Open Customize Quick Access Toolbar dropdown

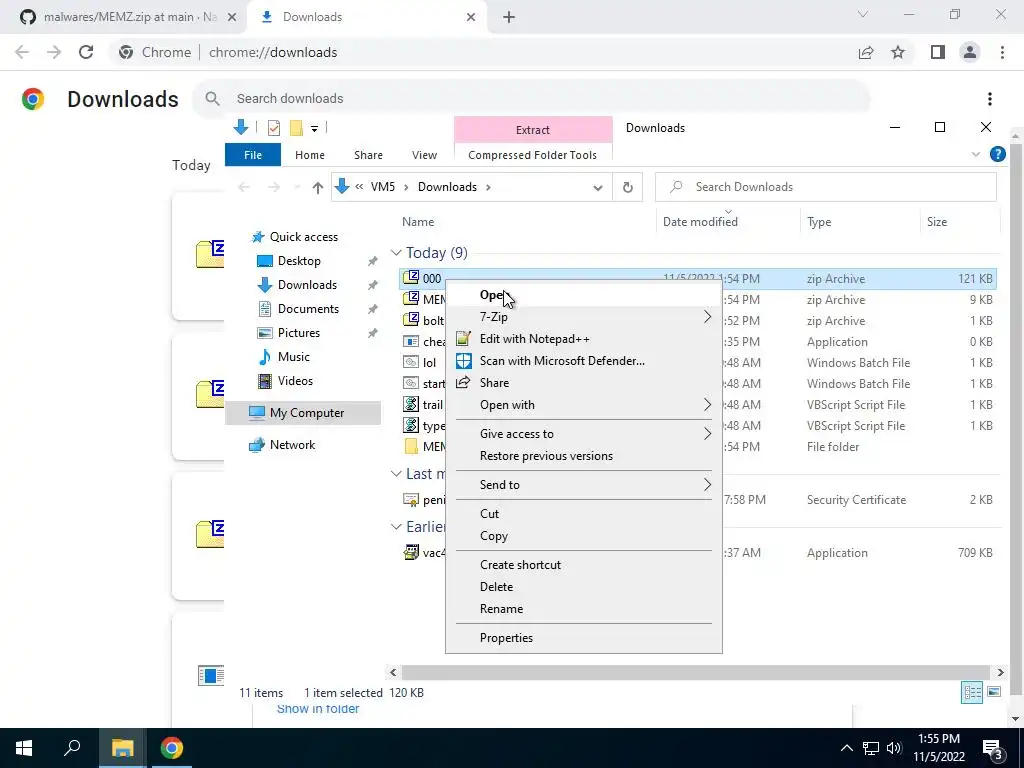(x=314, y=129)
